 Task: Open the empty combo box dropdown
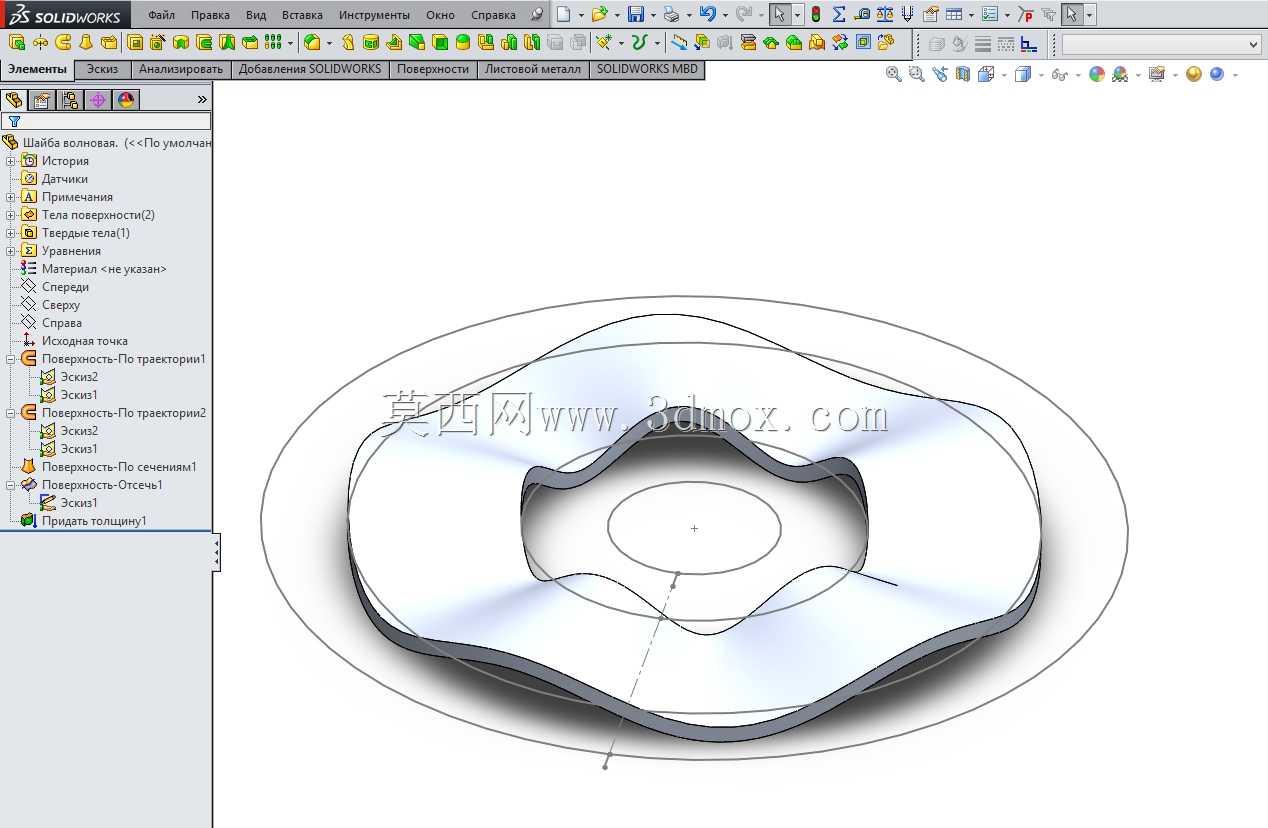click(1254, 44)
